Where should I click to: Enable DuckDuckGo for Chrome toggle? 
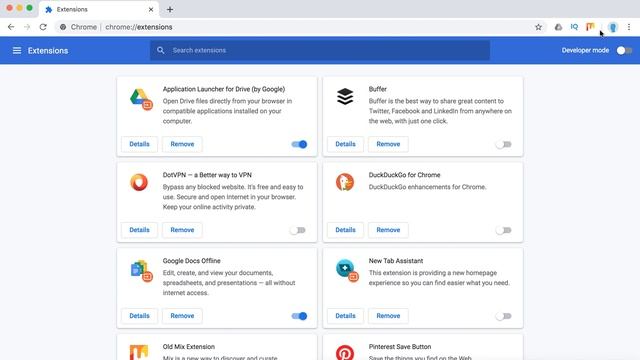tap(503, 230)
